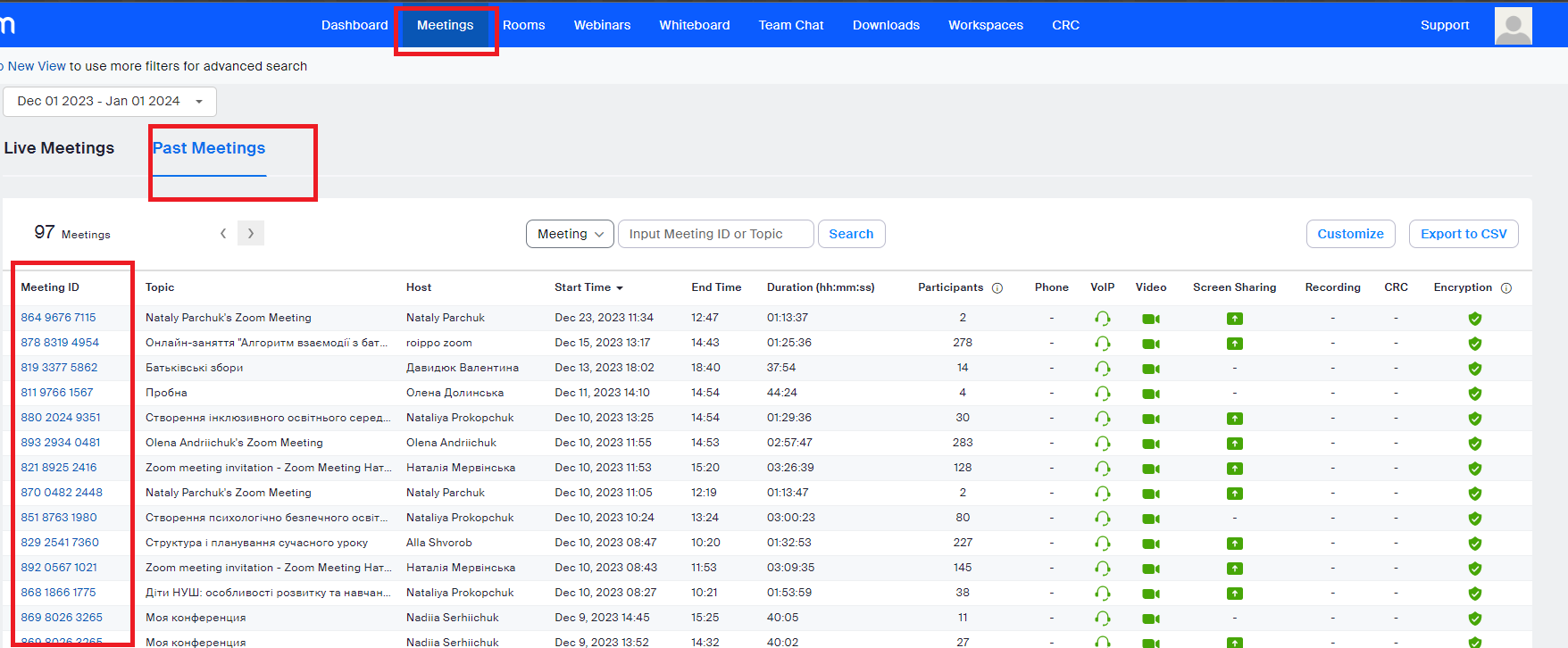Screen dimensions: 1568x648
Task: Open the Whiteboard menu
Action: click(695, 25)
